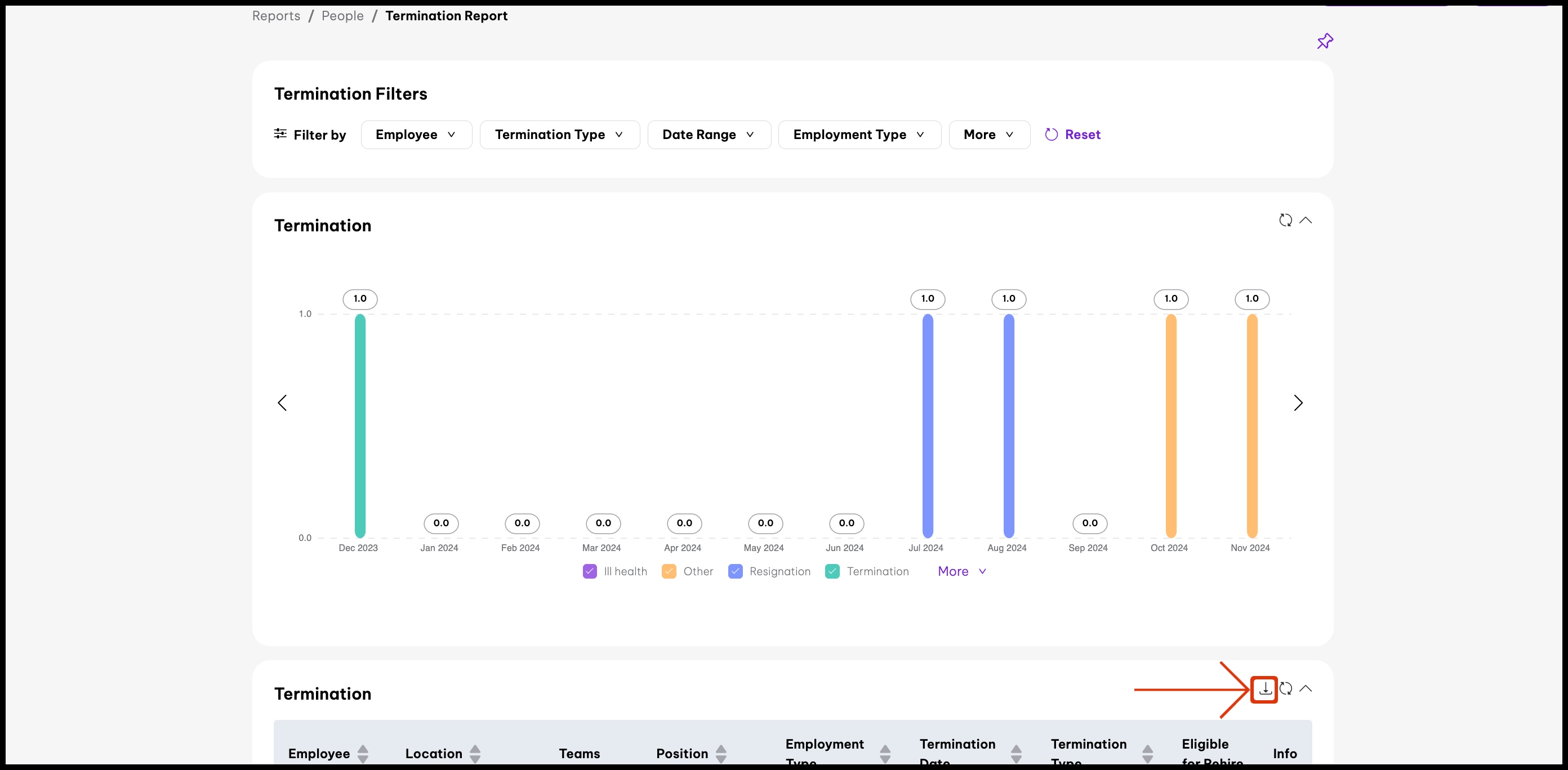Sort table by Employee column
Viewport: 1568px width, 770px height.
tap(363, 754)
